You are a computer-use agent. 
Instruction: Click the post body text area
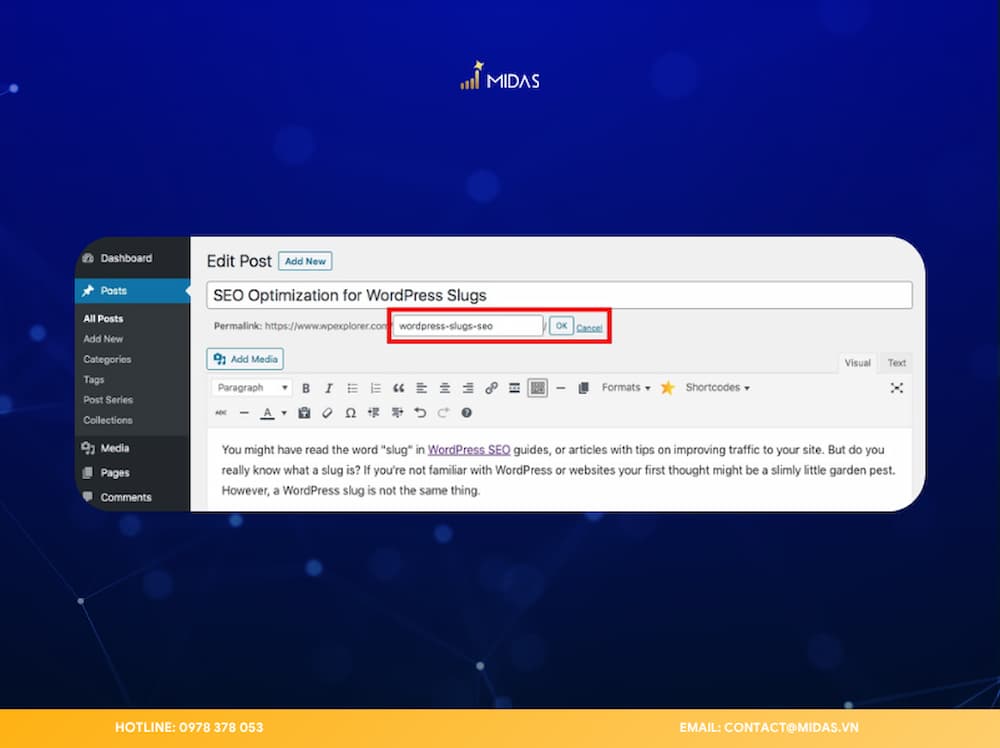559,470
